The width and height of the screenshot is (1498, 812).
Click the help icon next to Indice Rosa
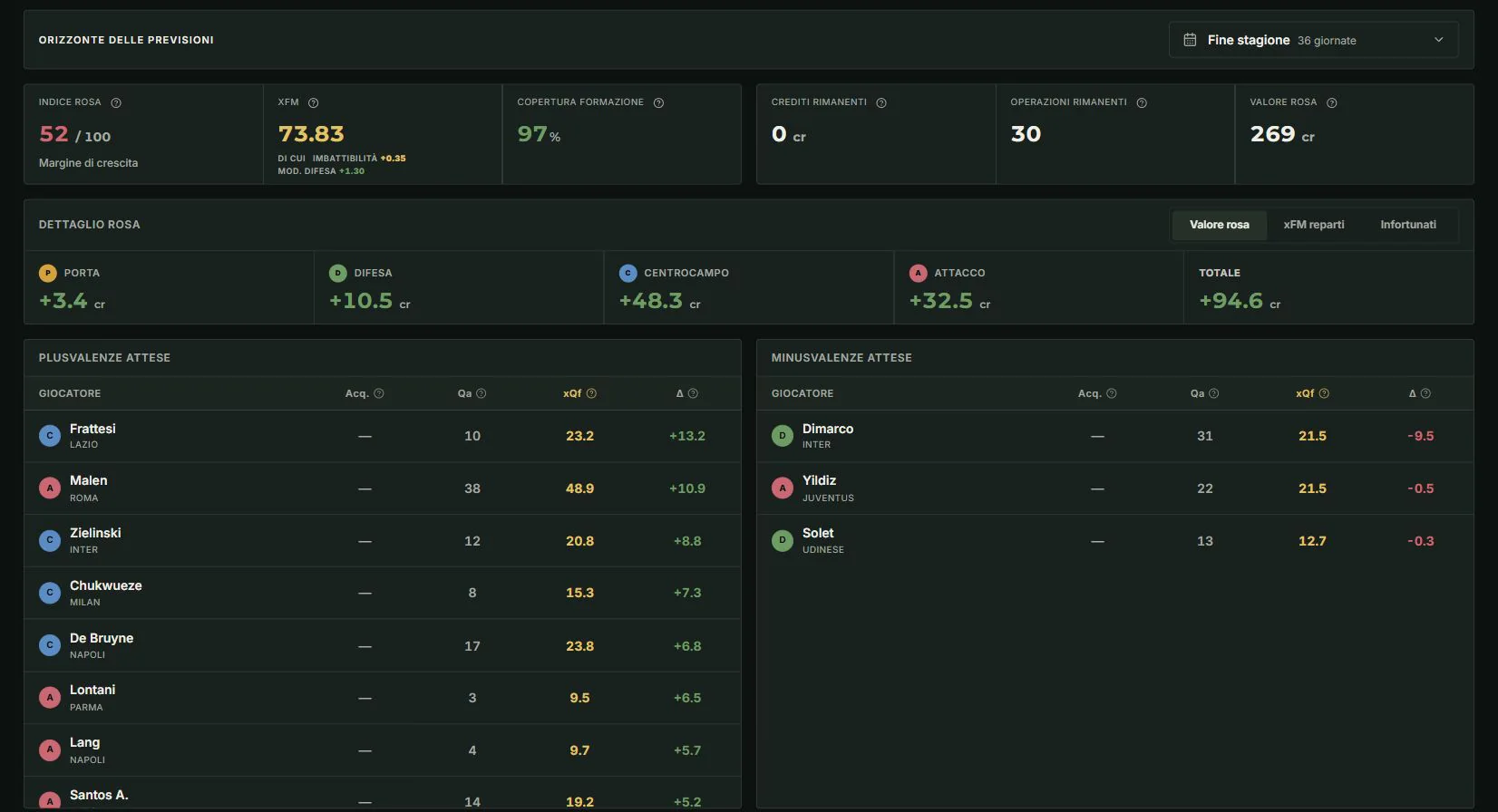(x=116, y=103)
